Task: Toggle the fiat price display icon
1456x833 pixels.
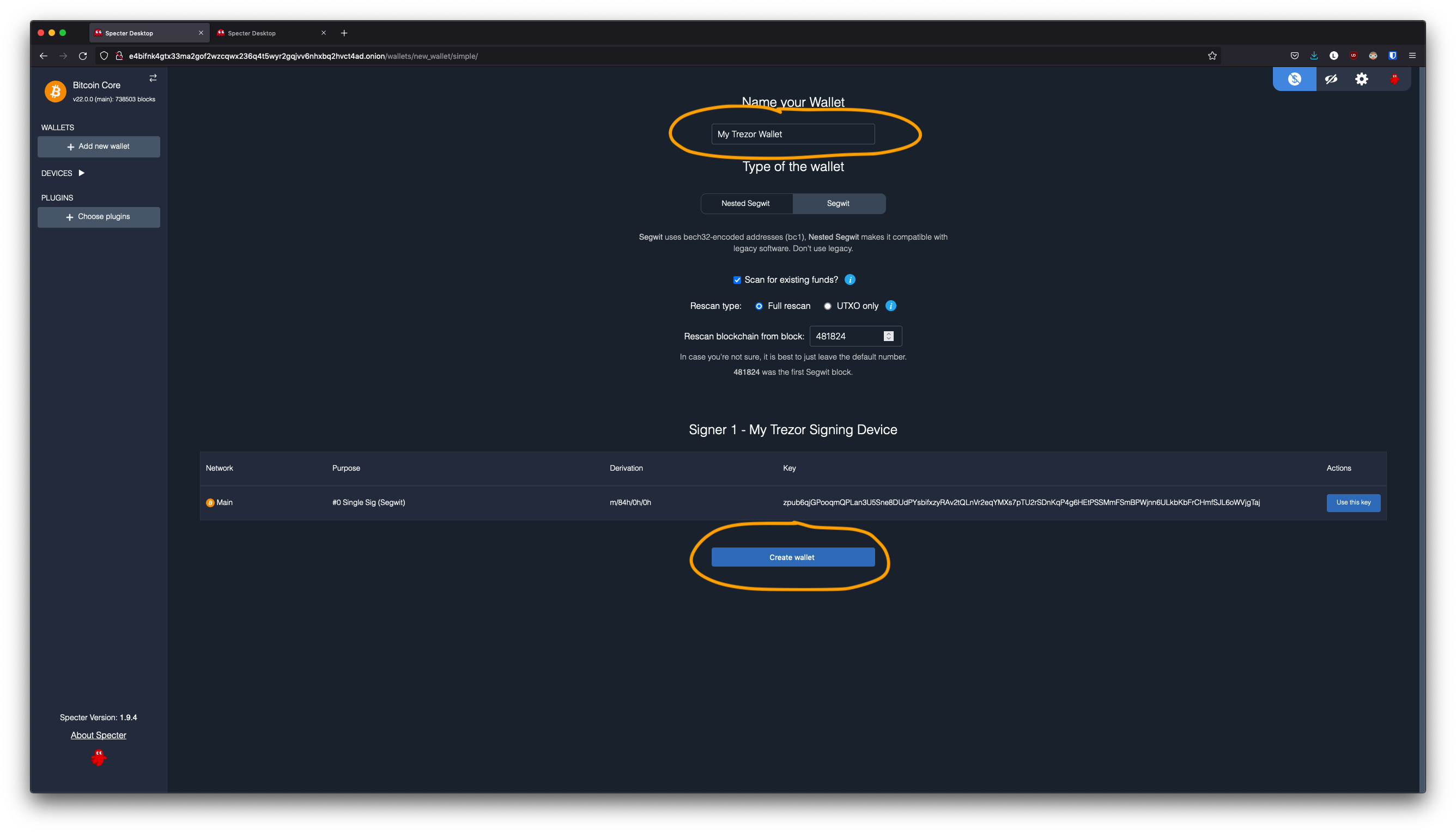Action: pos(1294,79)
